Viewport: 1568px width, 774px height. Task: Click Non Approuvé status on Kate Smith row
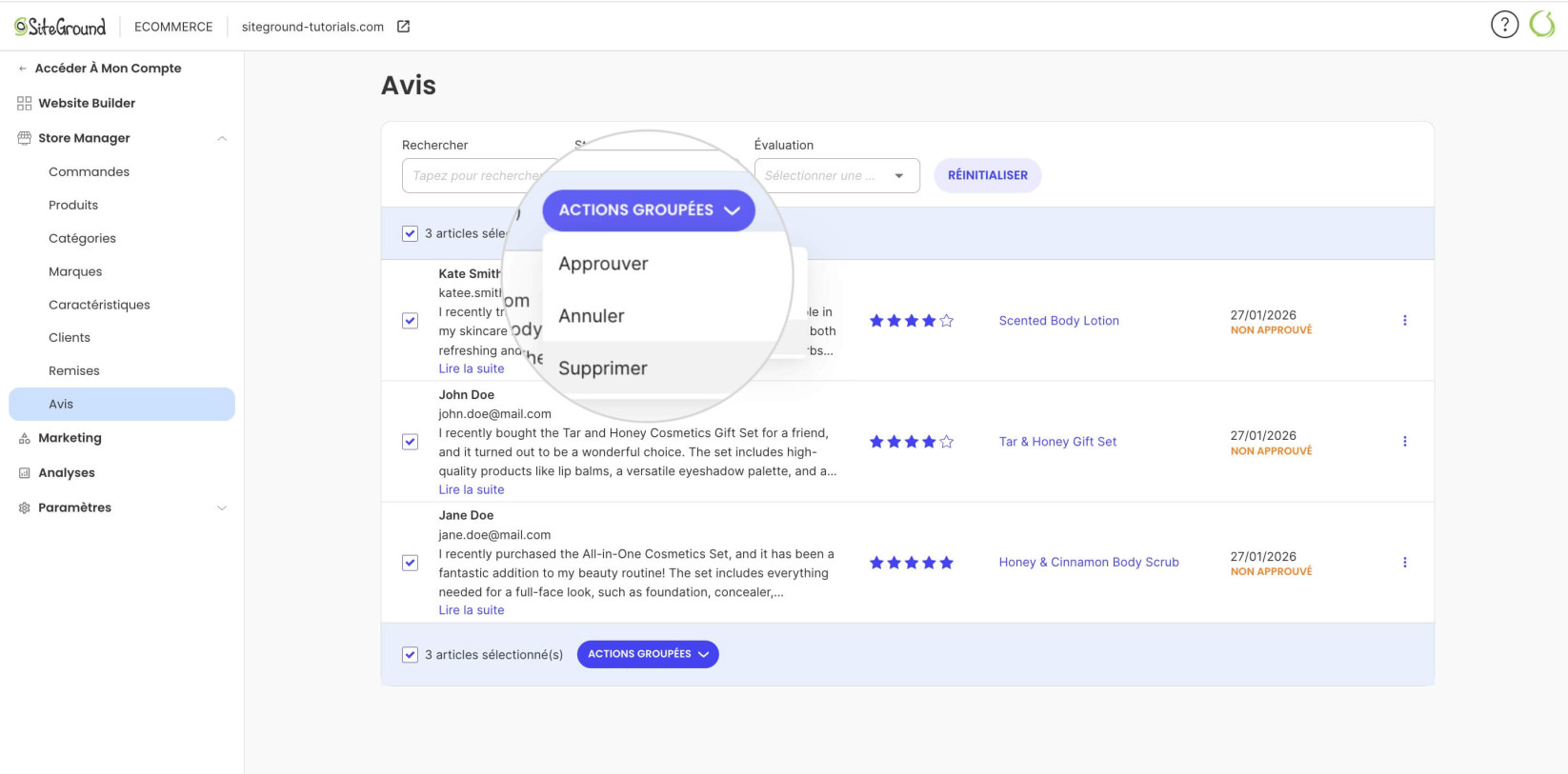click(1271, 330)
